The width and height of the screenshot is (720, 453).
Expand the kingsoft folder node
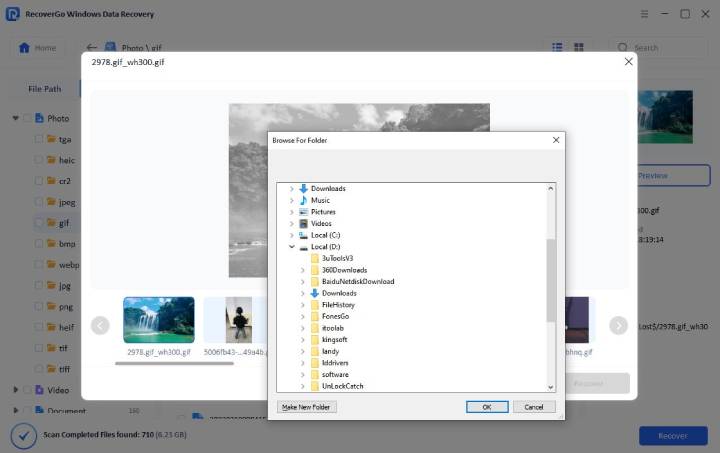pyautogui.click(x=303, y=340)
